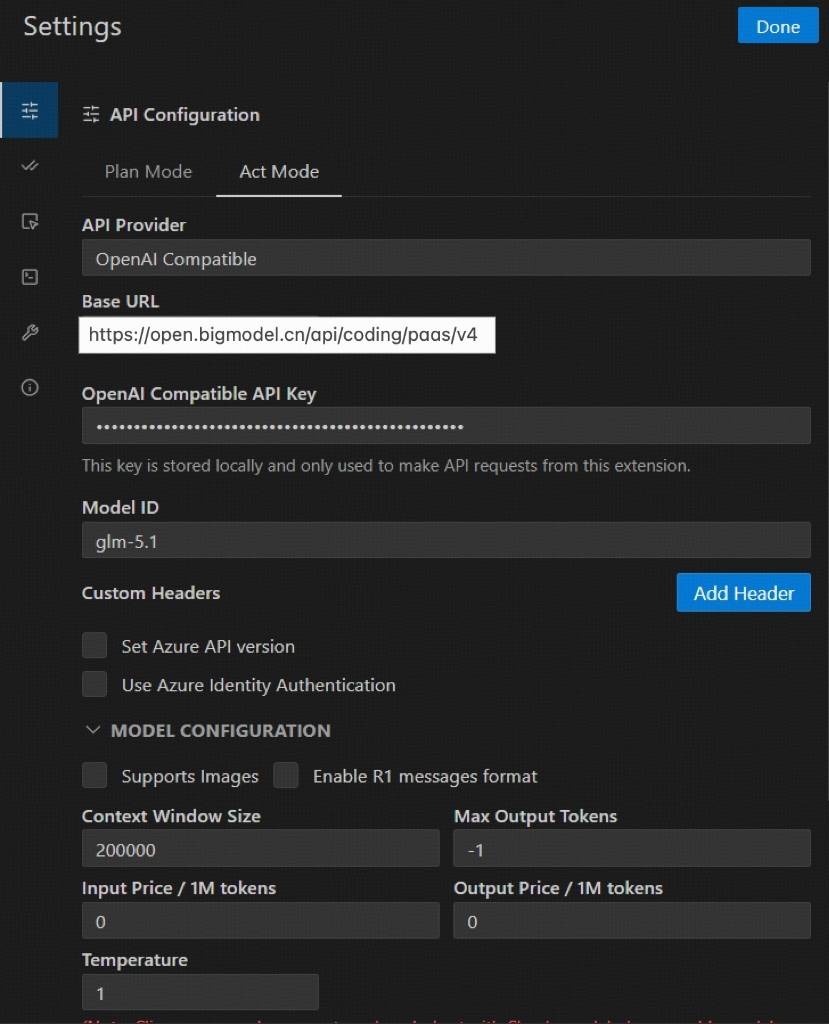
Task: Select the Act Mode tab
Action: 279,172
